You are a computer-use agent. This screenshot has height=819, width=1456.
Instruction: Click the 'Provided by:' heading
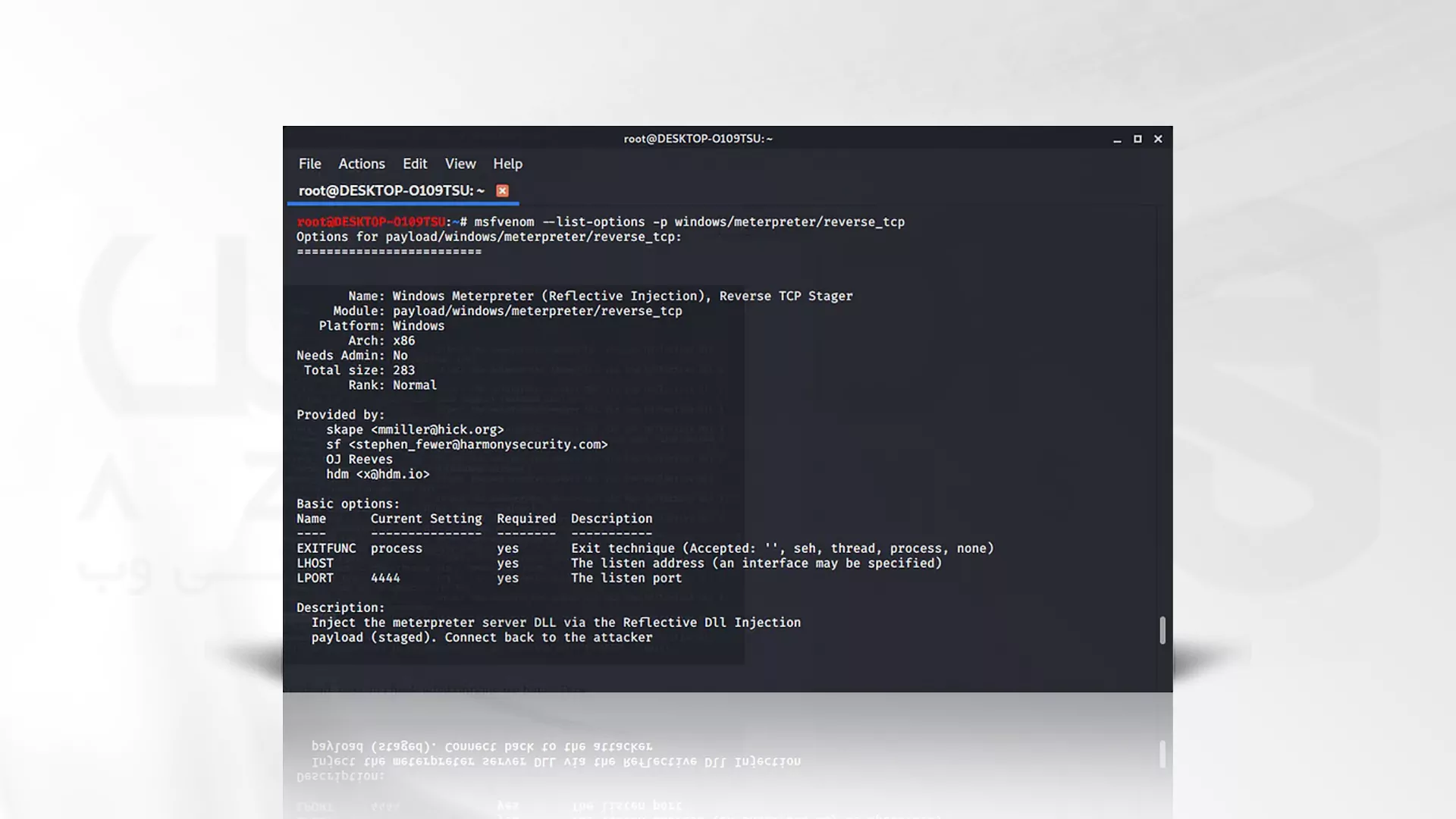click(340, 415)
